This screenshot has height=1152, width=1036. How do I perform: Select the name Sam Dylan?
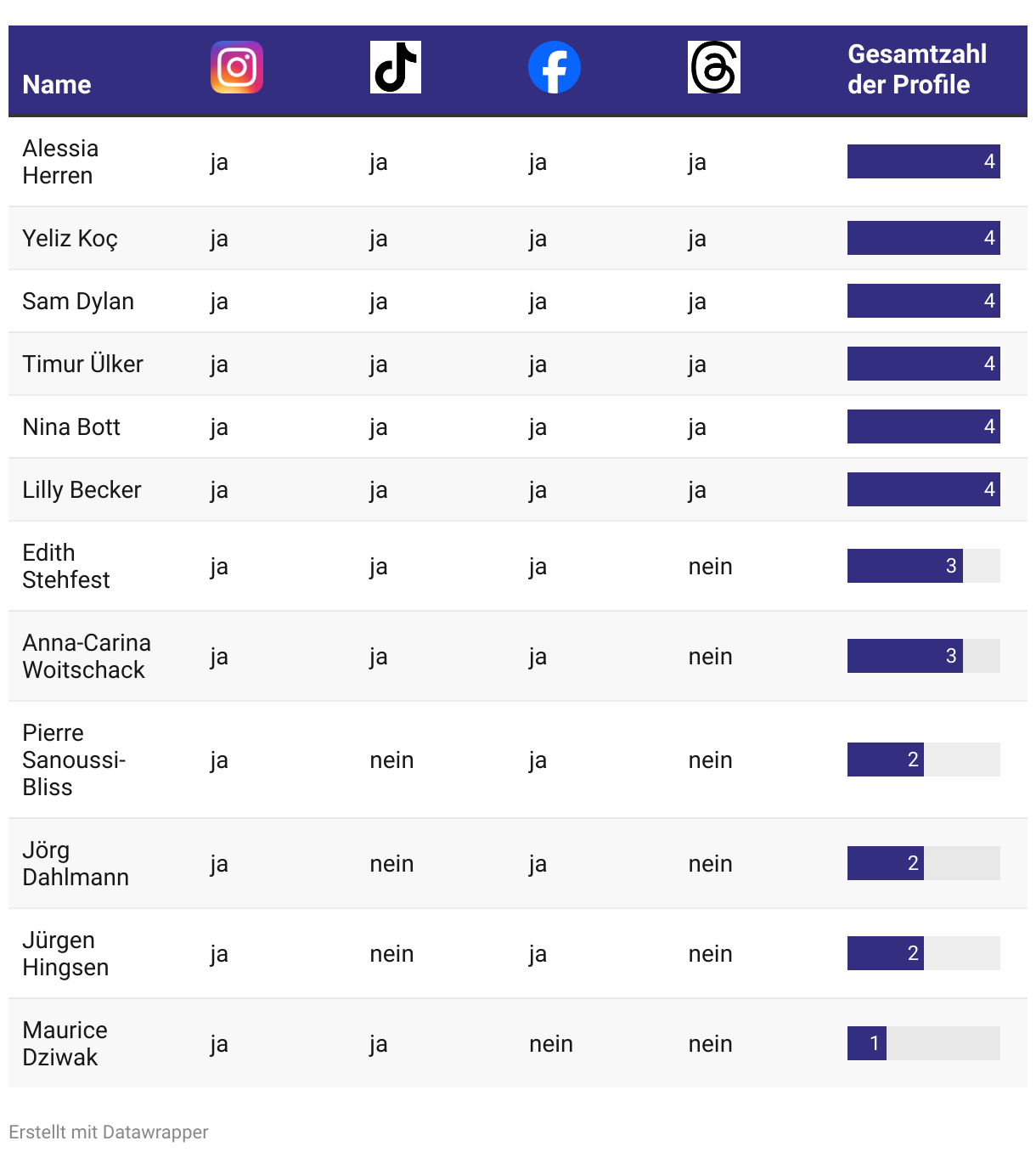coord(78,301)
